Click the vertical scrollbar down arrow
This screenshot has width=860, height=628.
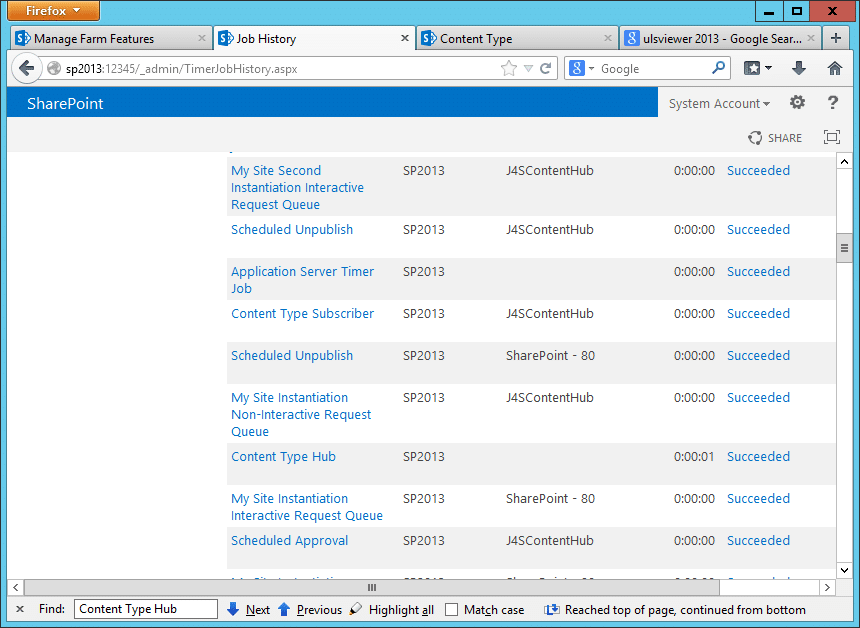click(x=844, y=570)
